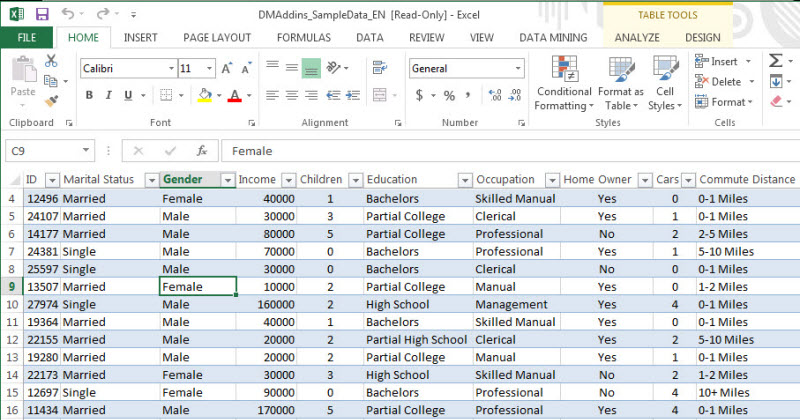Apply the yellow fill color

pos(204,96)
